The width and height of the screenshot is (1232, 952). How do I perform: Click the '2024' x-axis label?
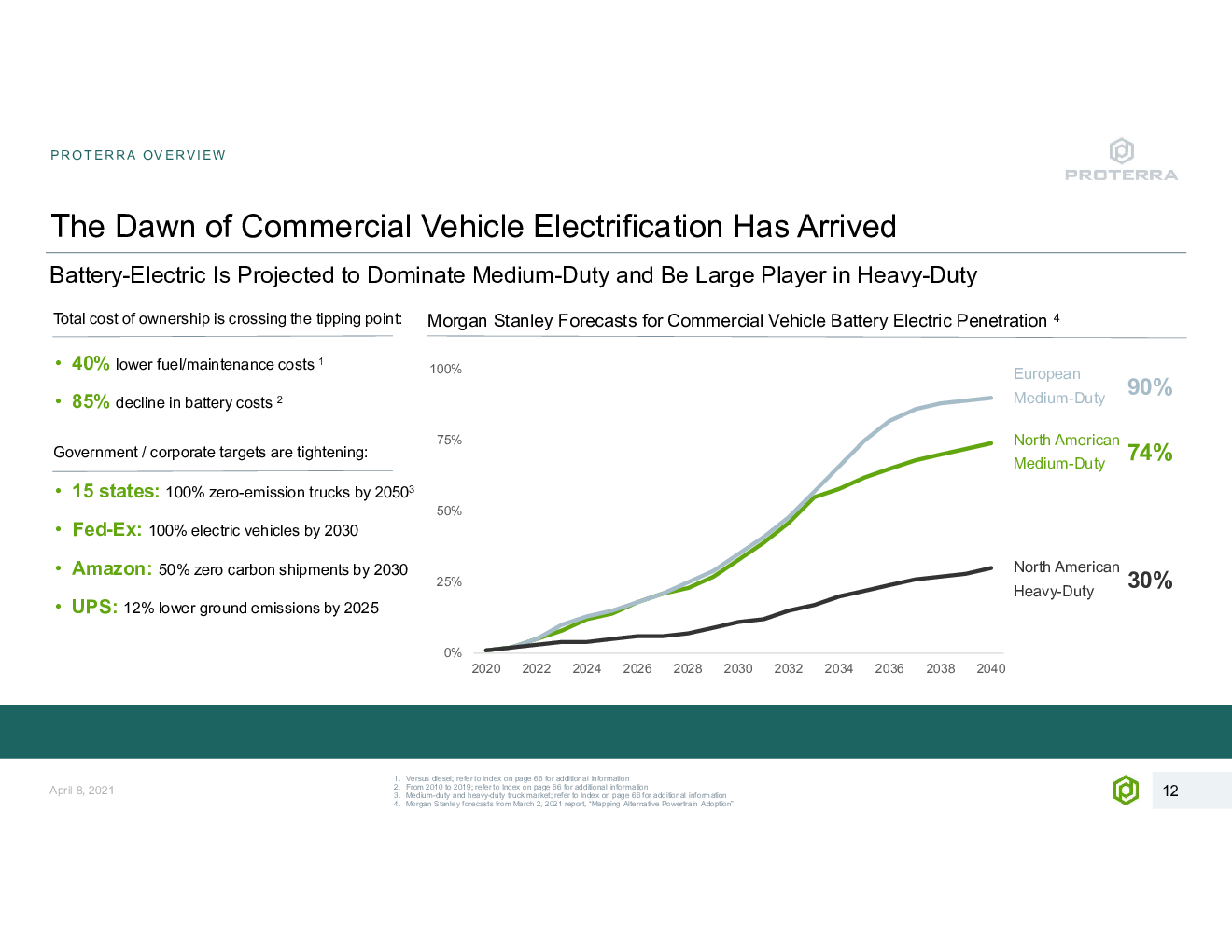[587, 668]
